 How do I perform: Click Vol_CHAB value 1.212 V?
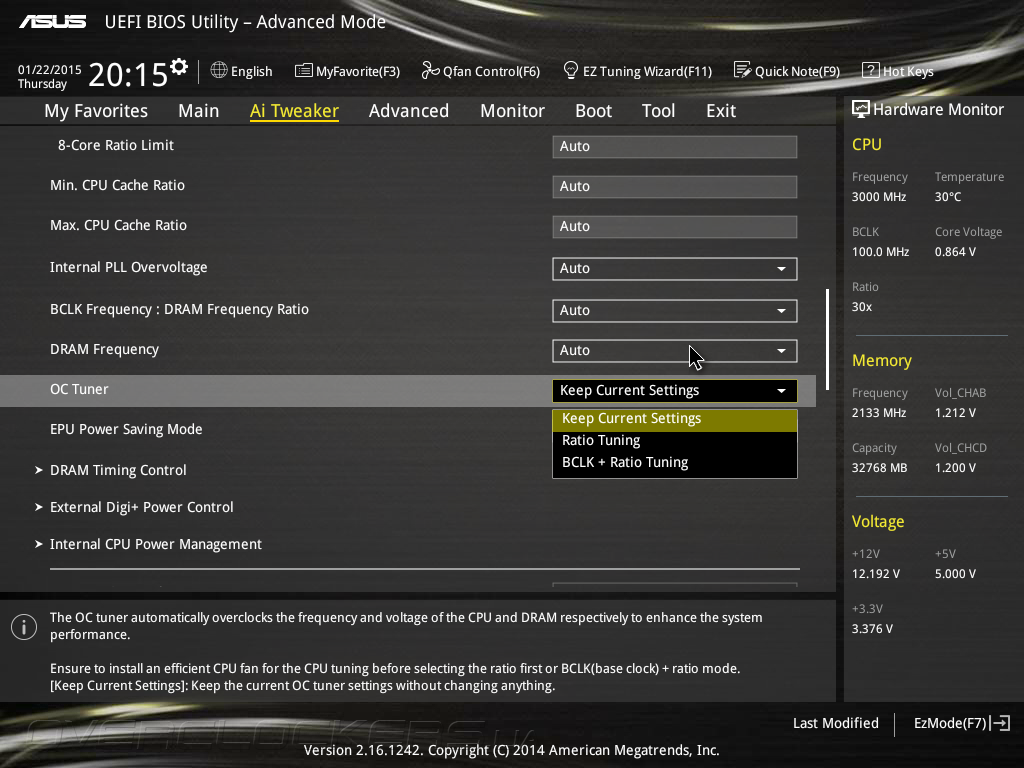(x=955, y=413)
